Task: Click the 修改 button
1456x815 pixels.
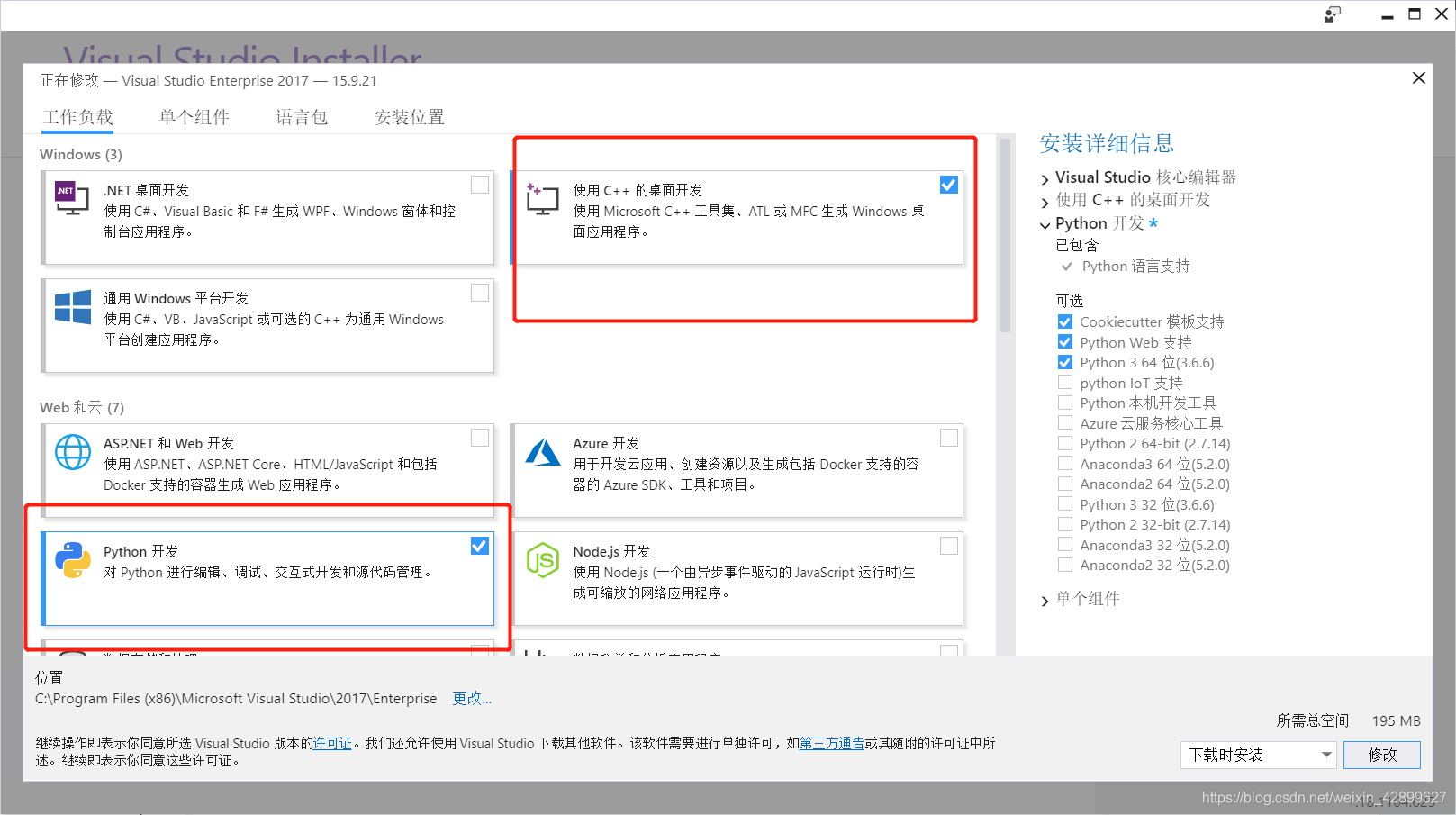Action: 1382,755
